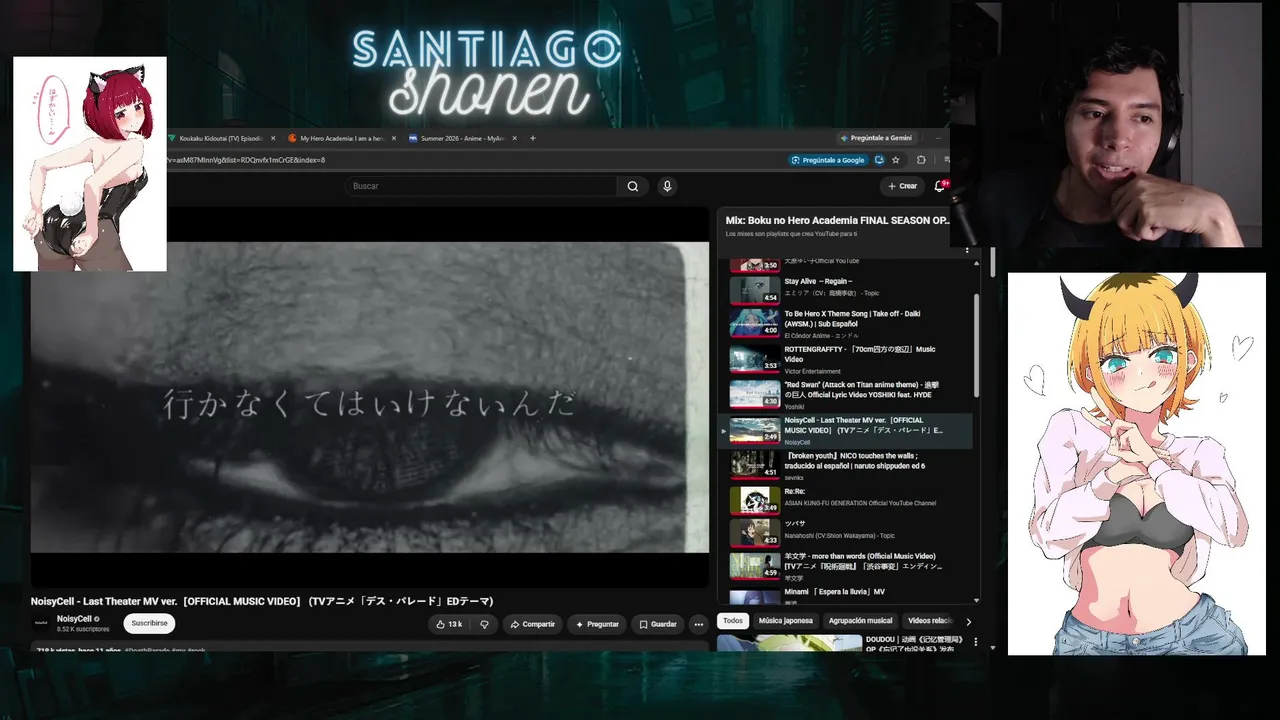This screenshot has height=720, width=1280.
Task: Open NoisyCell channel avatar
Action: coord(42,623)
